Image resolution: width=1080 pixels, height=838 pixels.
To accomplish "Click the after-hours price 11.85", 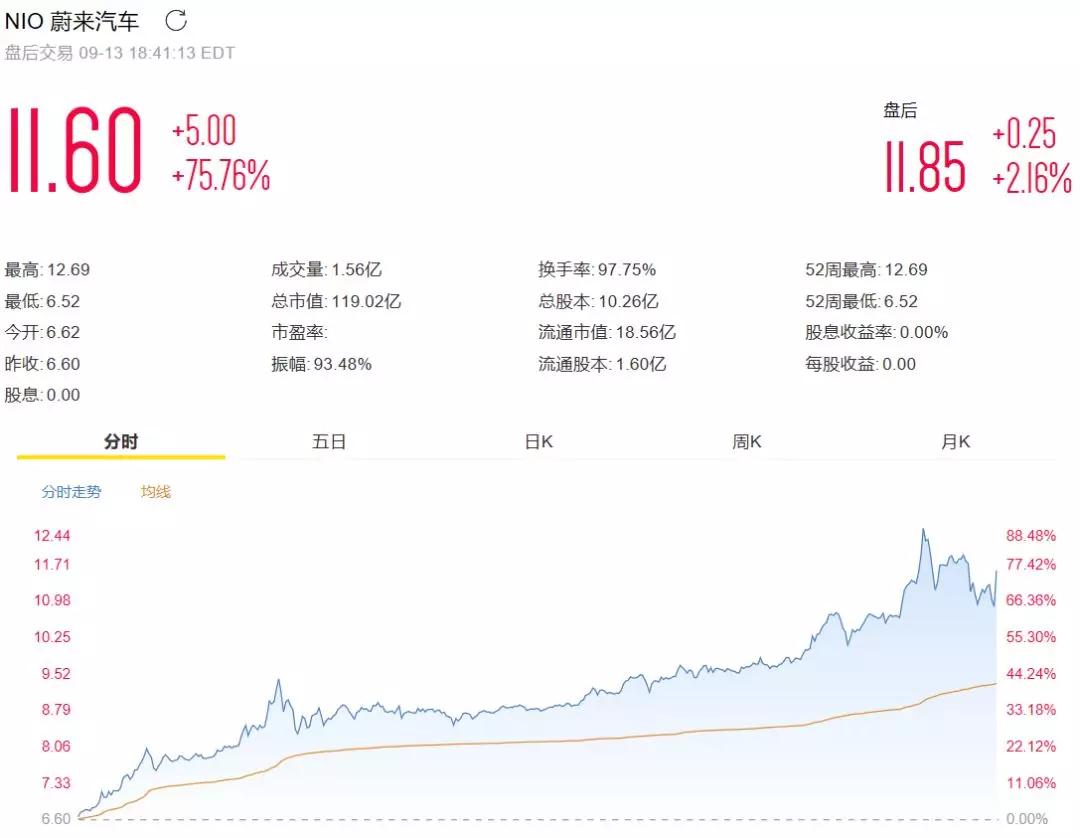I will pyautogui.click(x=925, y=167).
